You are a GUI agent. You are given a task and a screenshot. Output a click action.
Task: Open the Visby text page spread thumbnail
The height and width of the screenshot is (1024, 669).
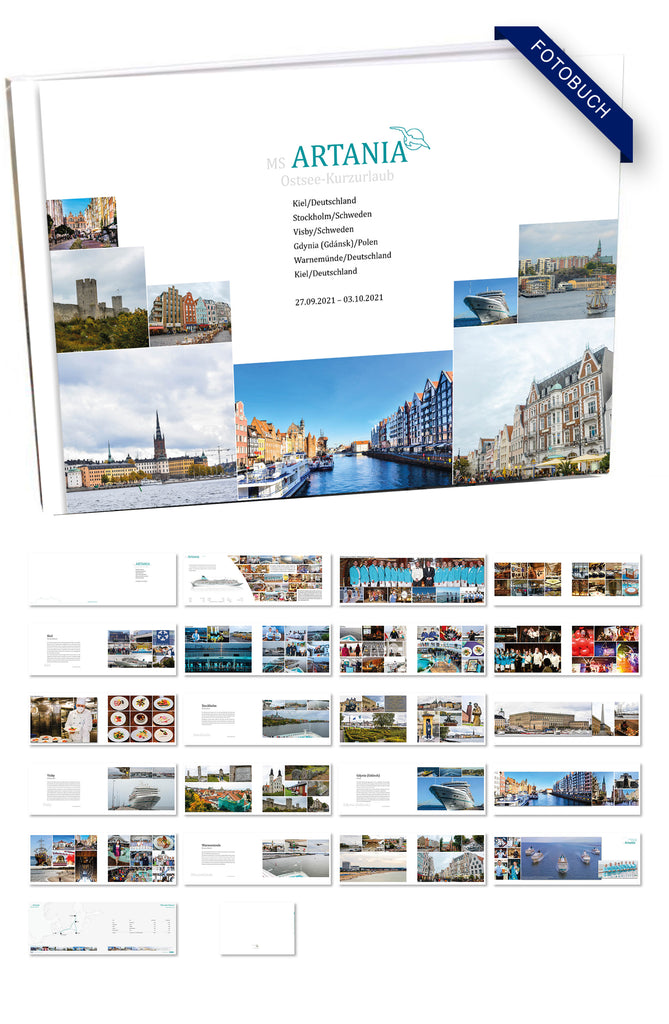click(x=103, y=790)
